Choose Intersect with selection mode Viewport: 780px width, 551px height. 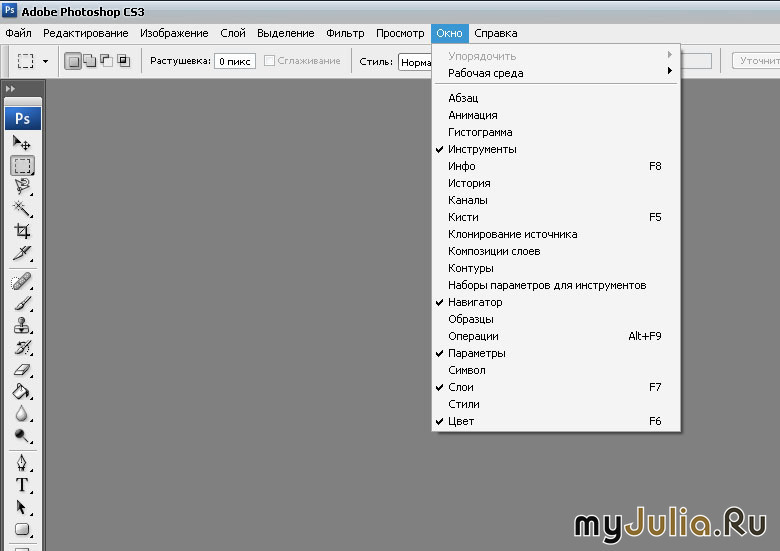(x=123, y=61)
